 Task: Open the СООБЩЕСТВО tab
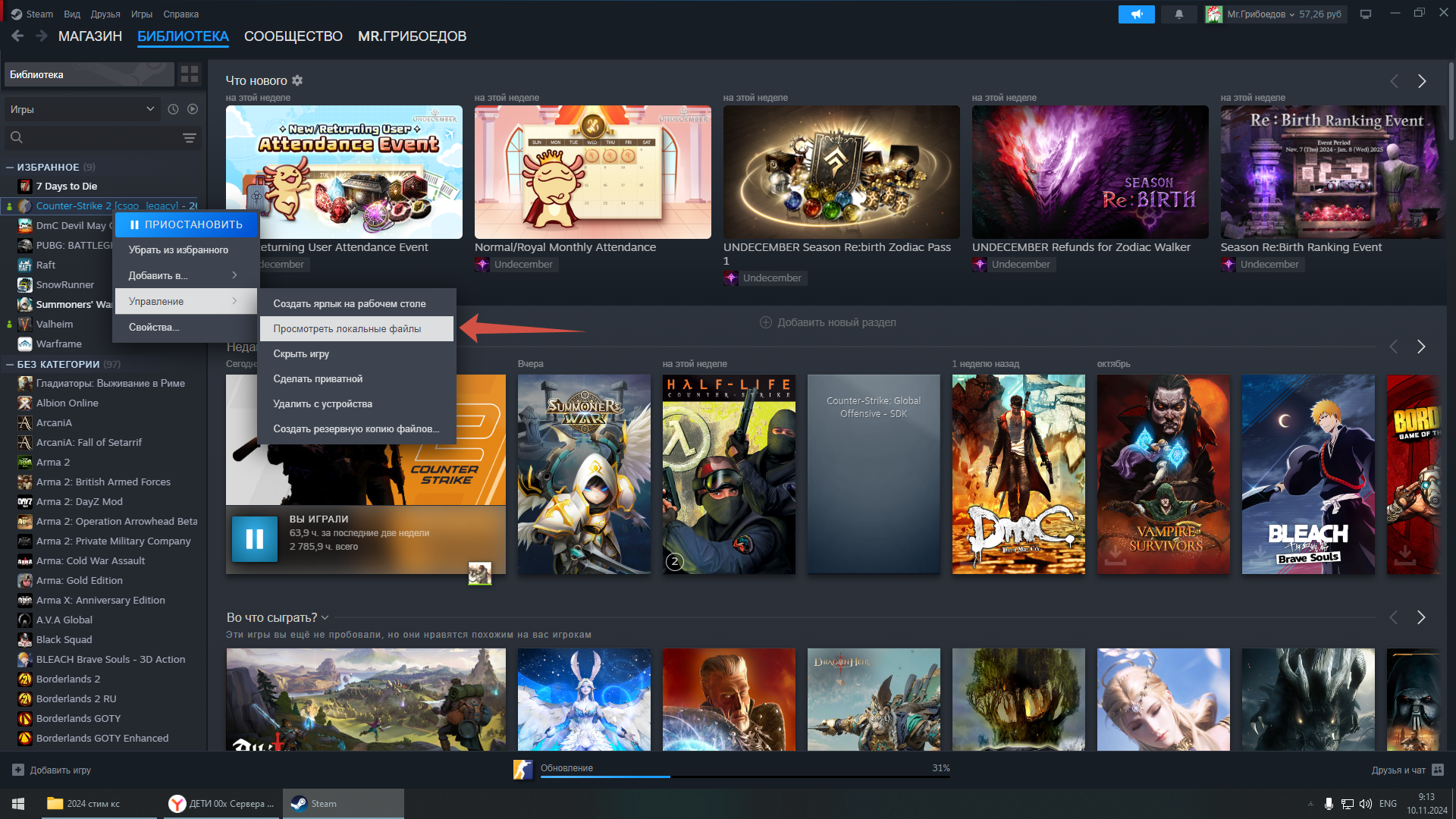click(x=293, y=36)
